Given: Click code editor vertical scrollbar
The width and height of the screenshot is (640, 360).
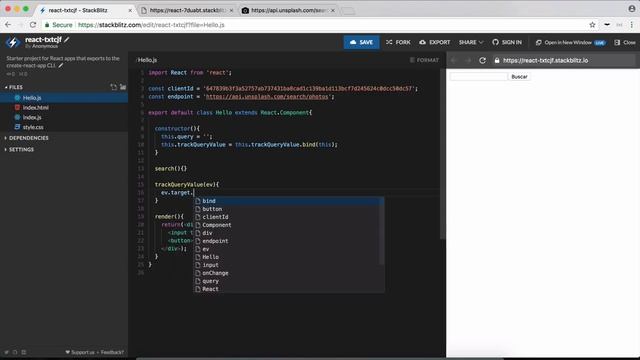Looking at the screenshot, I should pyautogui.click(x=442, y=153).
